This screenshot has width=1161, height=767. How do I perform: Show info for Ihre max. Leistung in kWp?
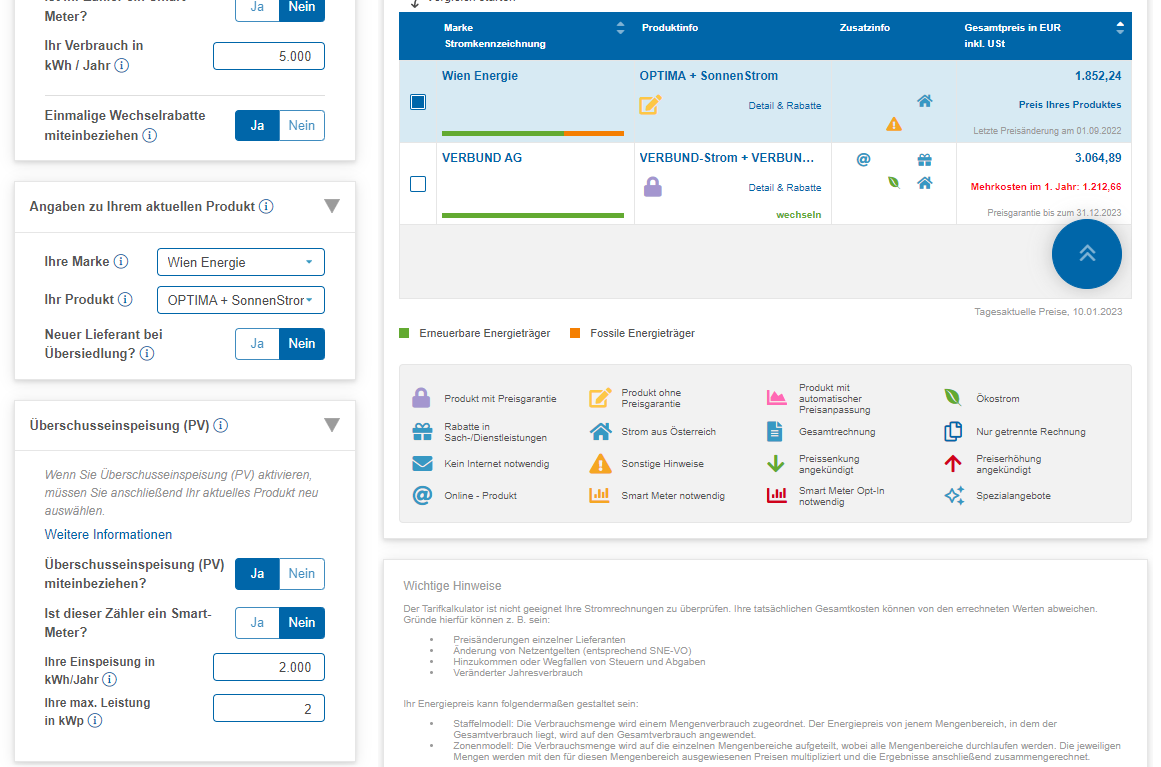(95, 720)
